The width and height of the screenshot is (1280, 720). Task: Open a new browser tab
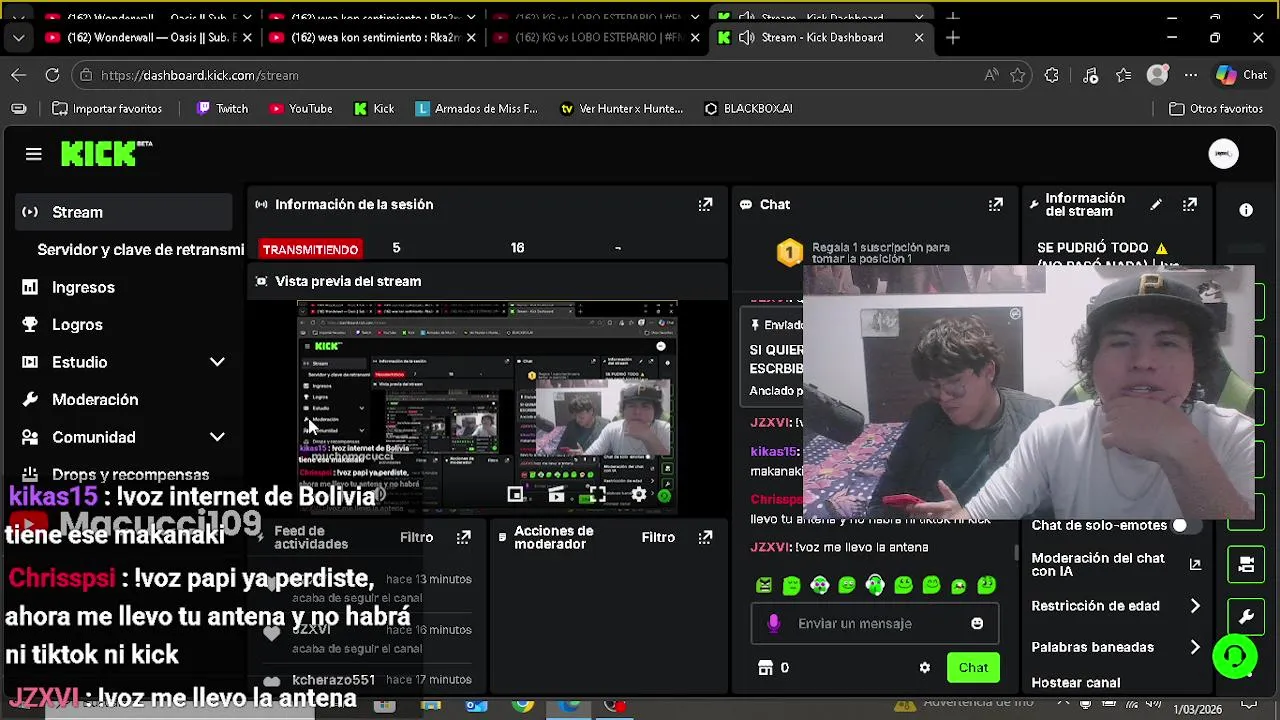click(x=953, y=37)
